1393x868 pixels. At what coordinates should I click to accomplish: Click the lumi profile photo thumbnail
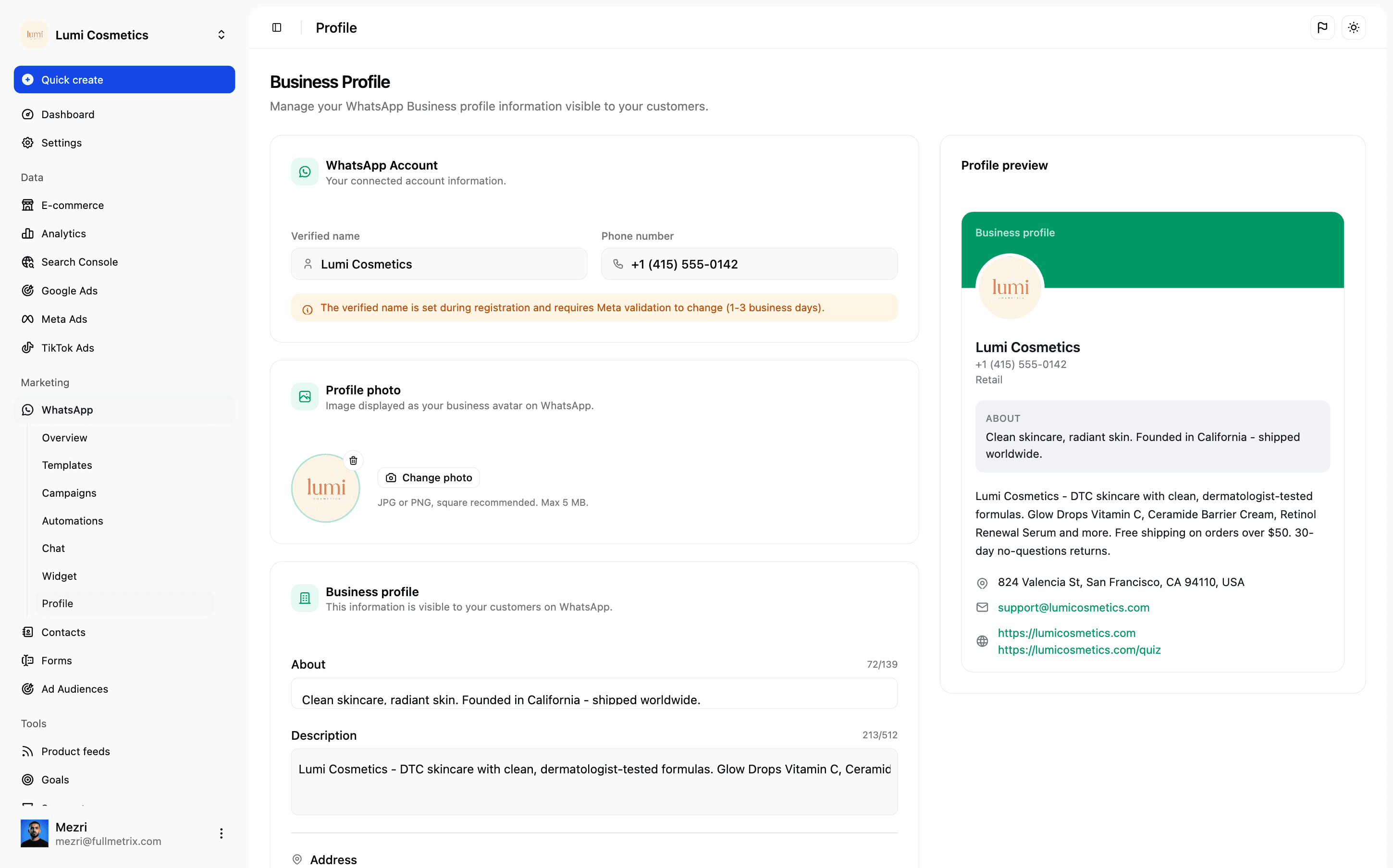coord(326,488)
